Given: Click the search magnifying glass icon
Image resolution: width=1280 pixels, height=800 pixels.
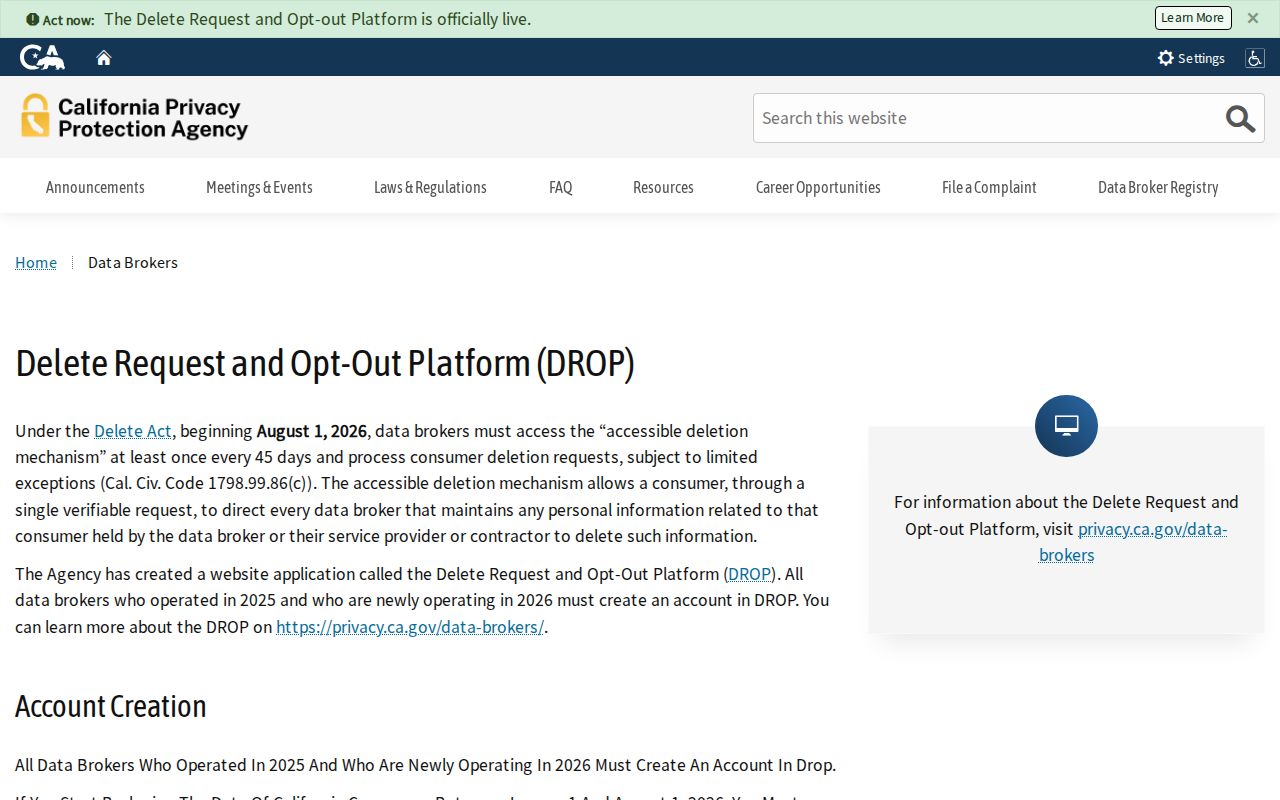Looking at the screenshot, I should (x=1240, y=118).
